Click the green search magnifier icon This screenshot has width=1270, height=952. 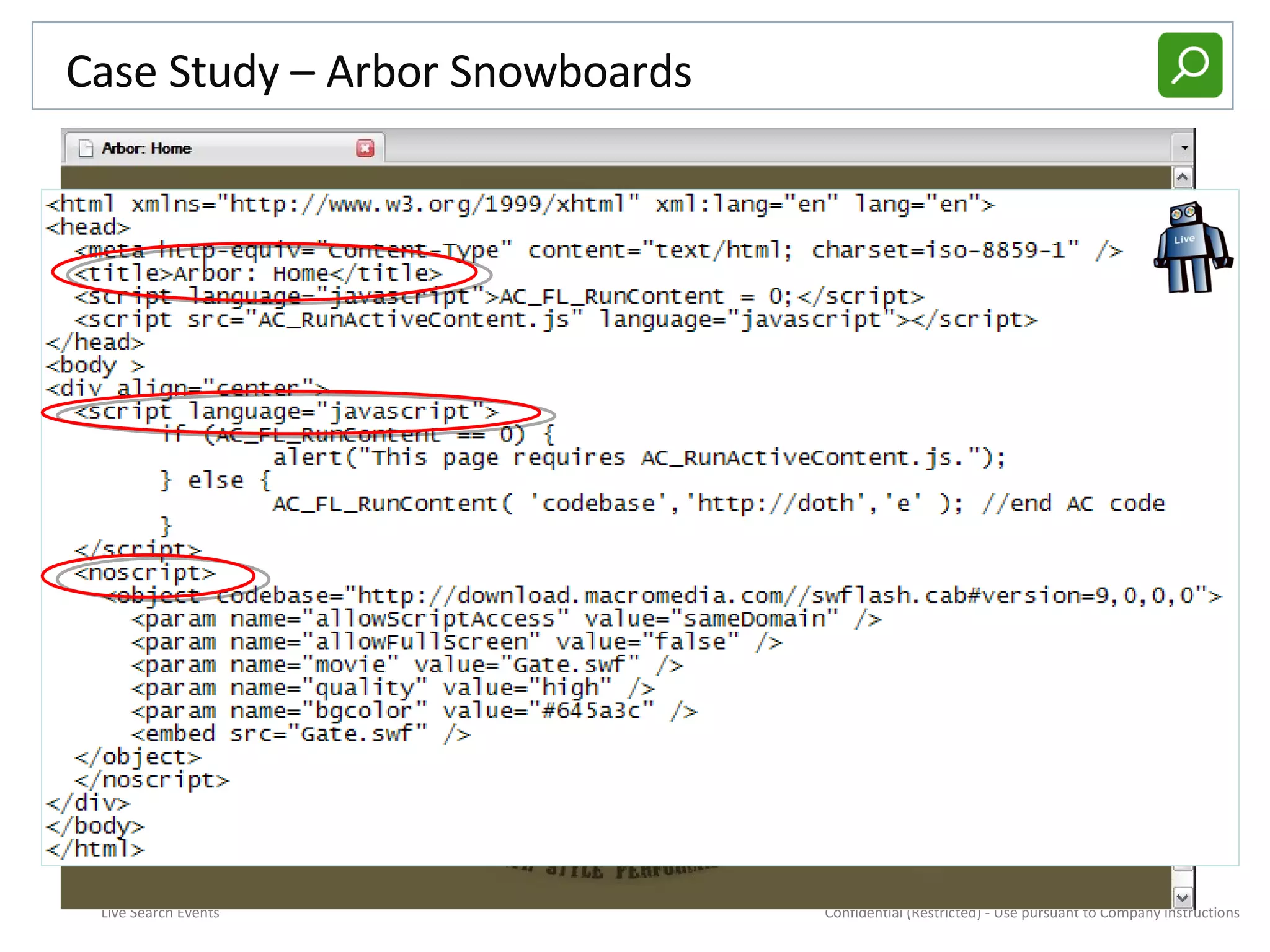click(x=1189, y=65)
